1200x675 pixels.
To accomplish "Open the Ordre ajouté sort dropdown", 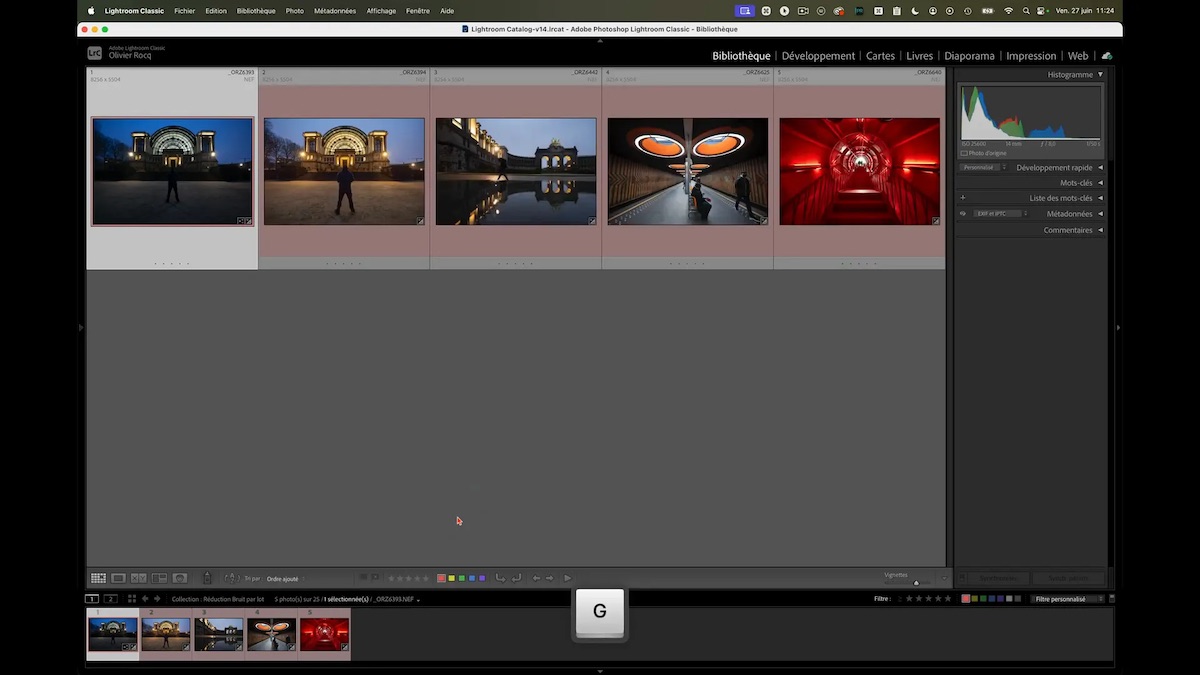I will [284, 579].
